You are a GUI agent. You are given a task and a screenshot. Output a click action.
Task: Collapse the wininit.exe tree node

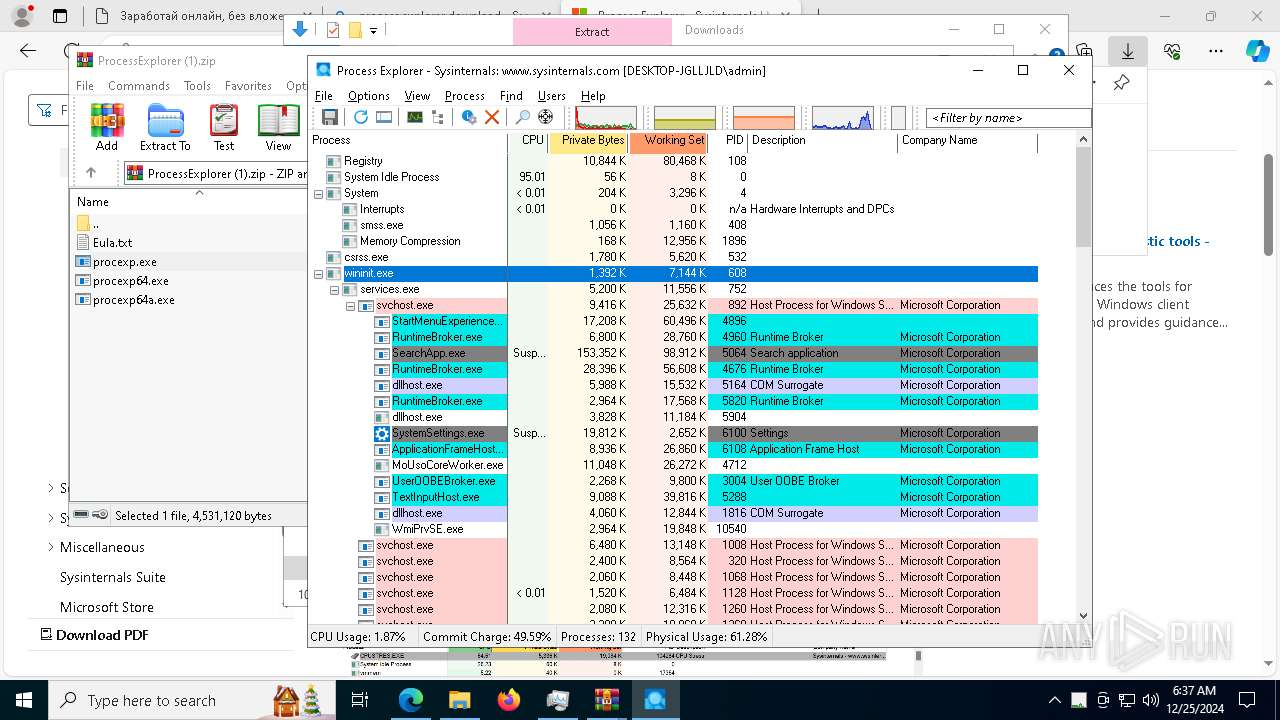tap(318, 273)
